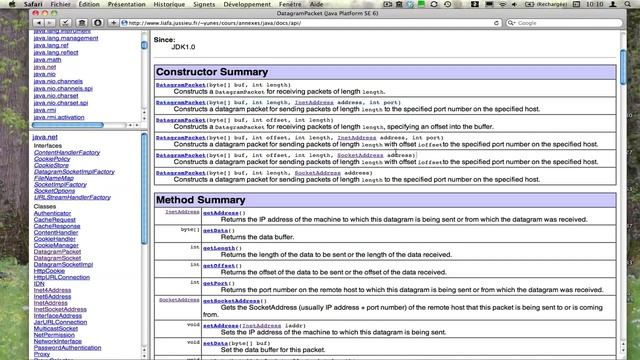The width and height of the screenshot is (640, 360).
Task: Go back with the Safari back arrow
Action: pos(39,23)
